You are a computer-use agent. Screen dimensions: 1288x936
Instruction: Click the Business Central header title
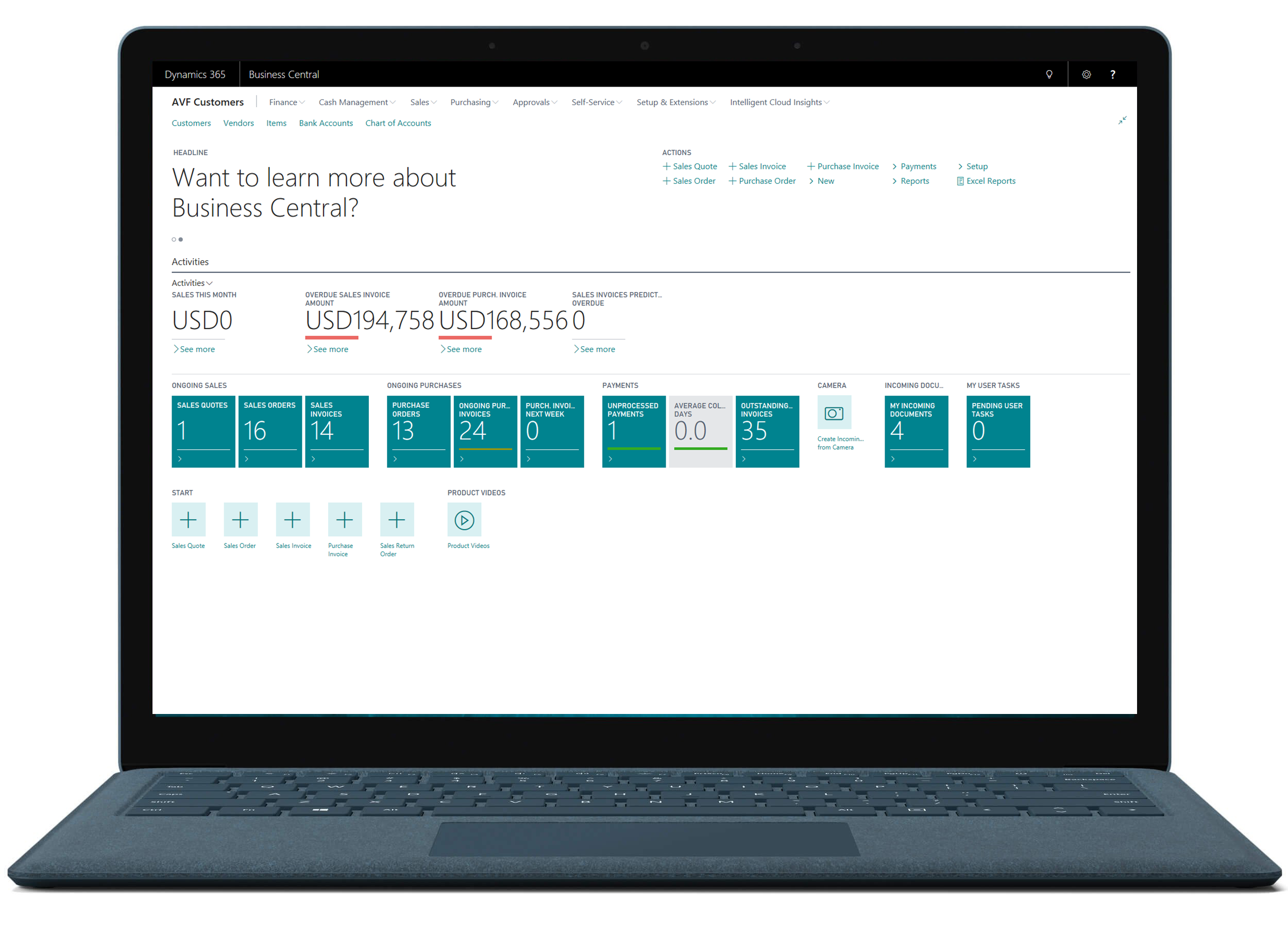coord(284,74)
